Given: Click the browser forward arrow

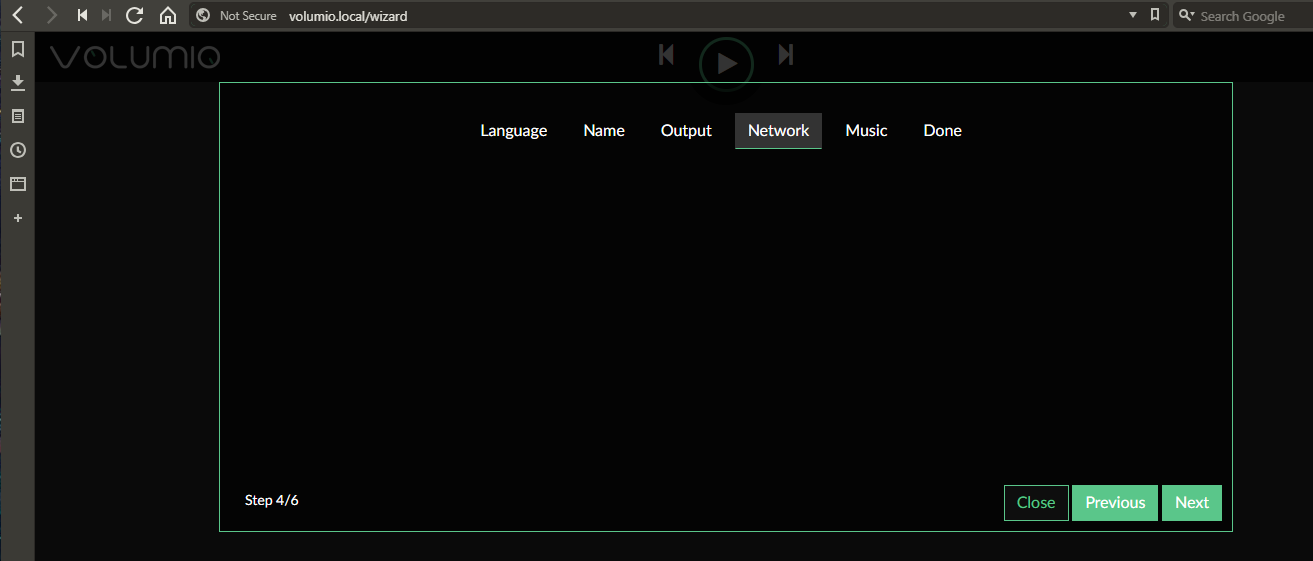Looking at the screenshot, I should [x=52, y=15].
